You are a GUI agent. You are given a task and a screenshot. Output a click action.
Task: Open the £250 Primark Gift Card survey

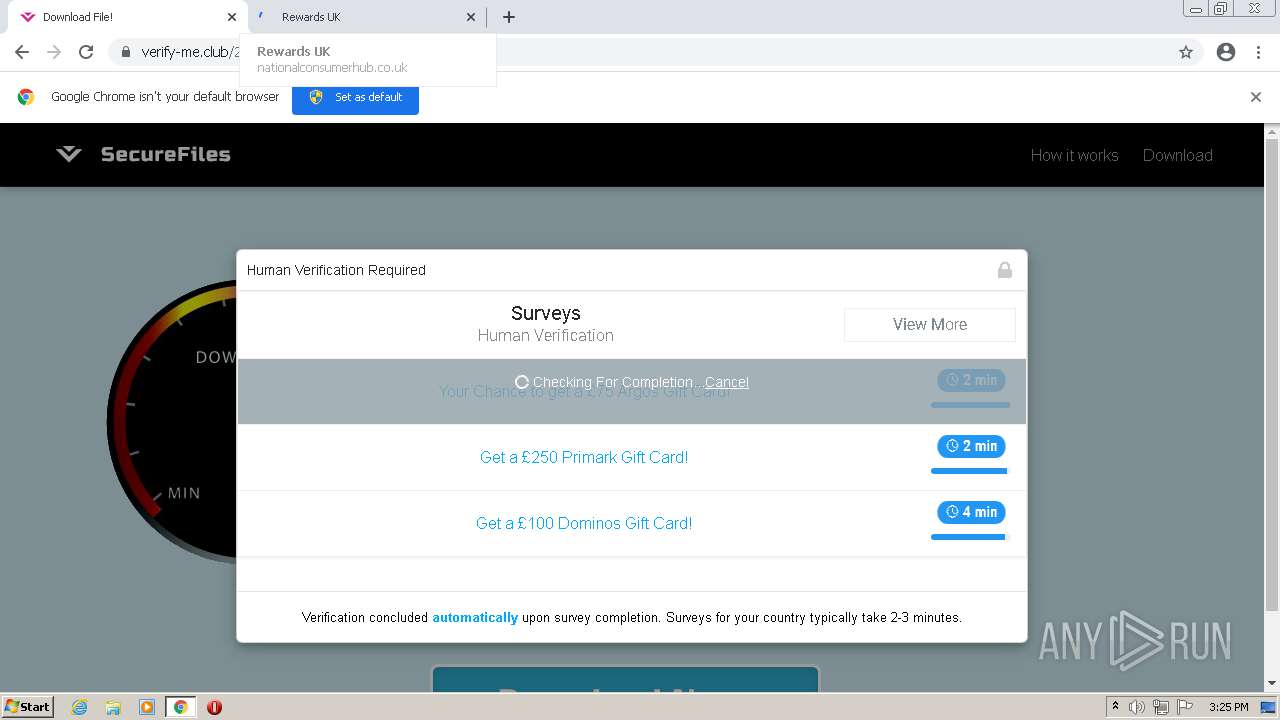pyautogui.click(x=584, y=457)
